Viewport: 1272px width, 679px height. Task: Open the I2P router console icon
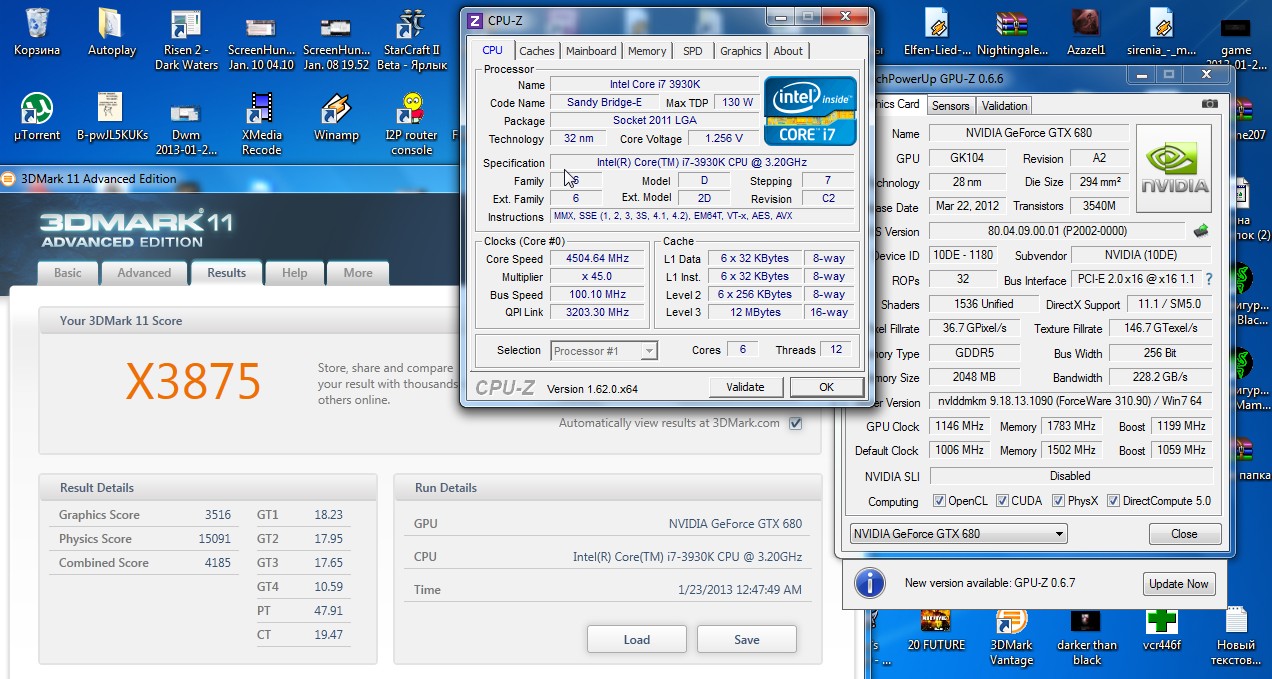pyautogui.click(x=411, y=108)
